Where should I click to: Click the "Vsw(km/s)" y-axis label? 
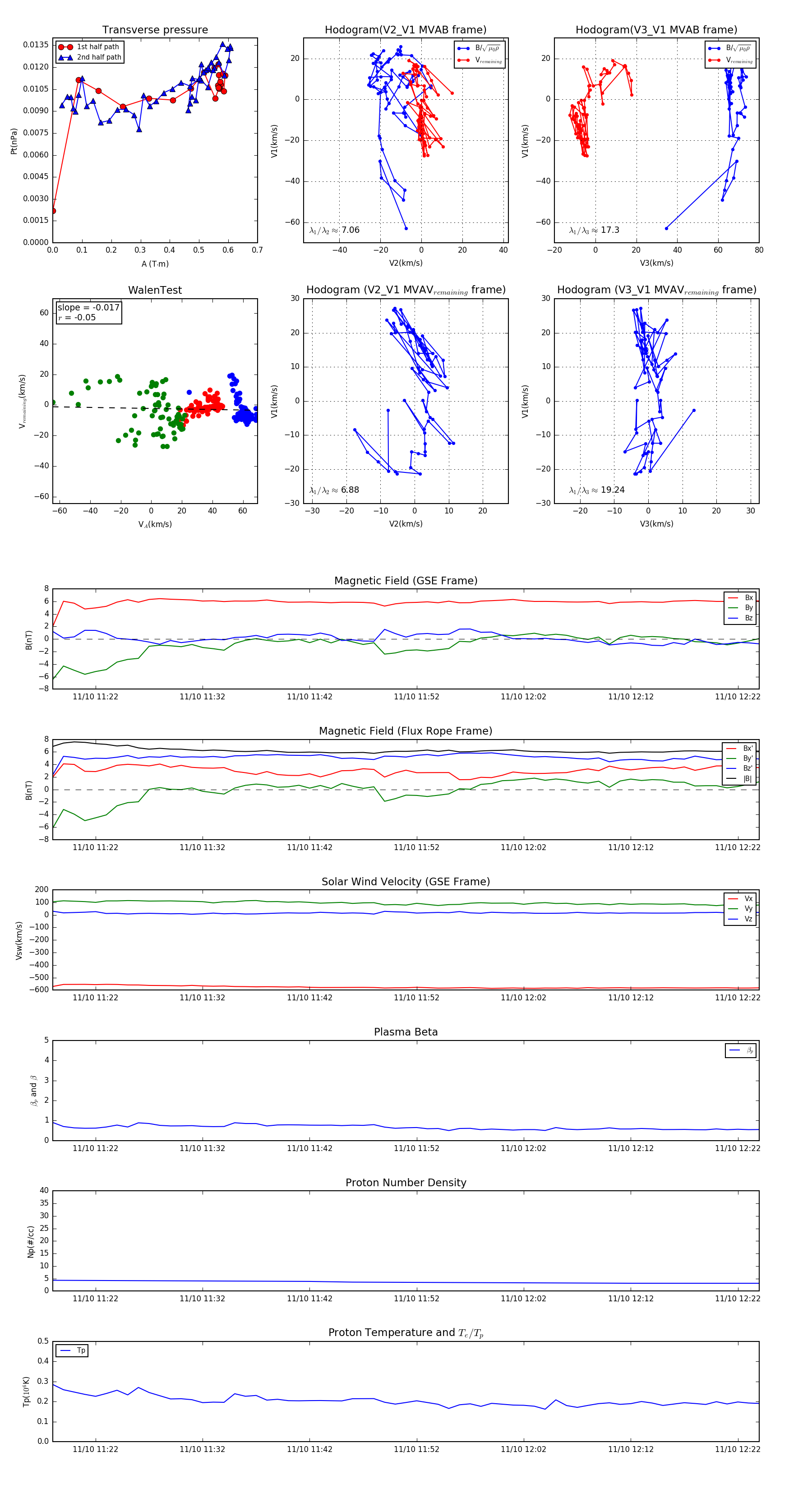[18, 940]
